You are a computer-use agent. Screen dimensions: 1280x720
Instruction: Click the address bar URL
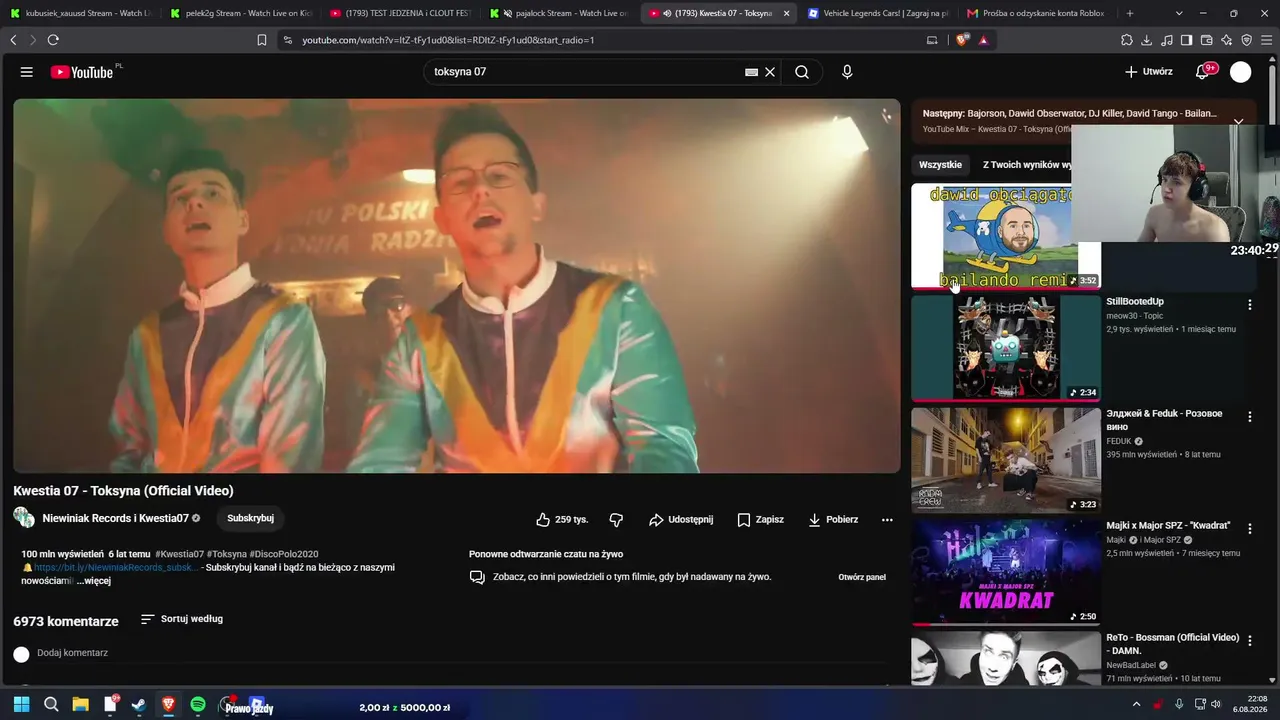tap(448, 40)
